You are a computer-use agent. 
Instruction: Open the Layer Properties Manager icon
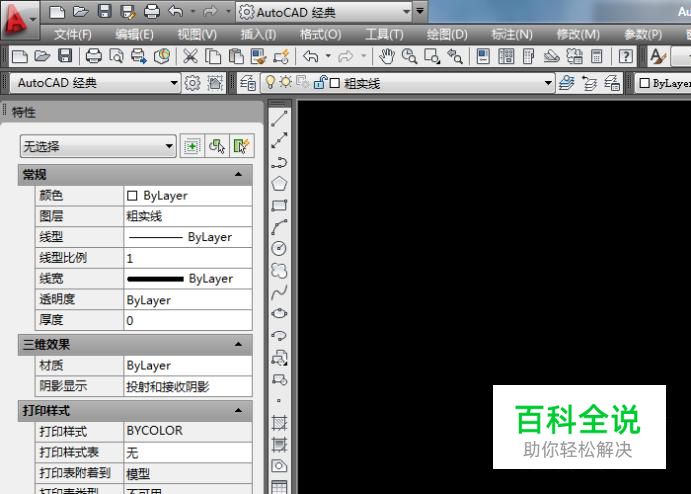pos(248,83)
